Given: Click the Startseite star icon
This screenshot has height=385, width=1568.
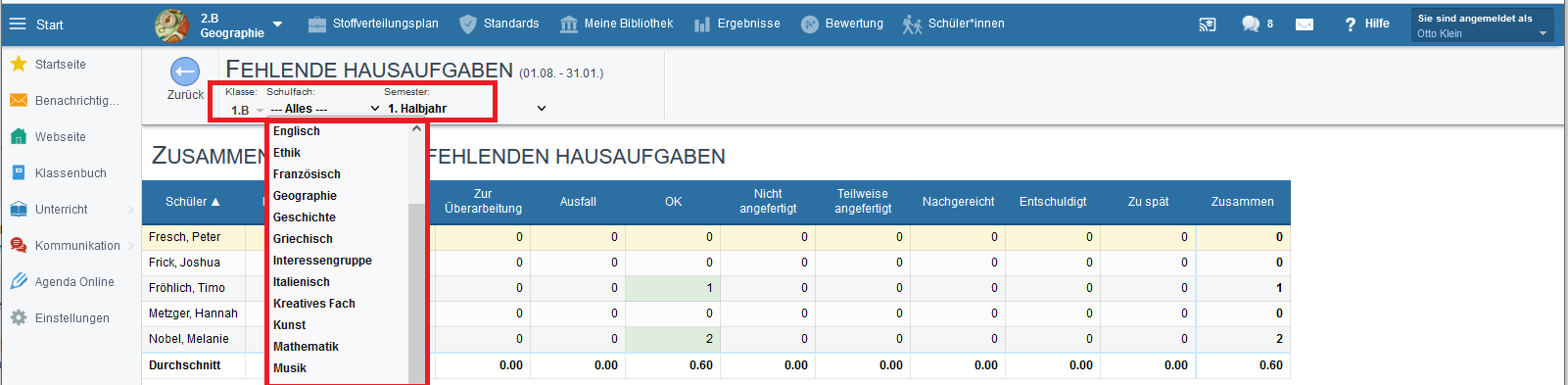Looking at the screenshot, I should pyautogui.click(x=18, y=64).
